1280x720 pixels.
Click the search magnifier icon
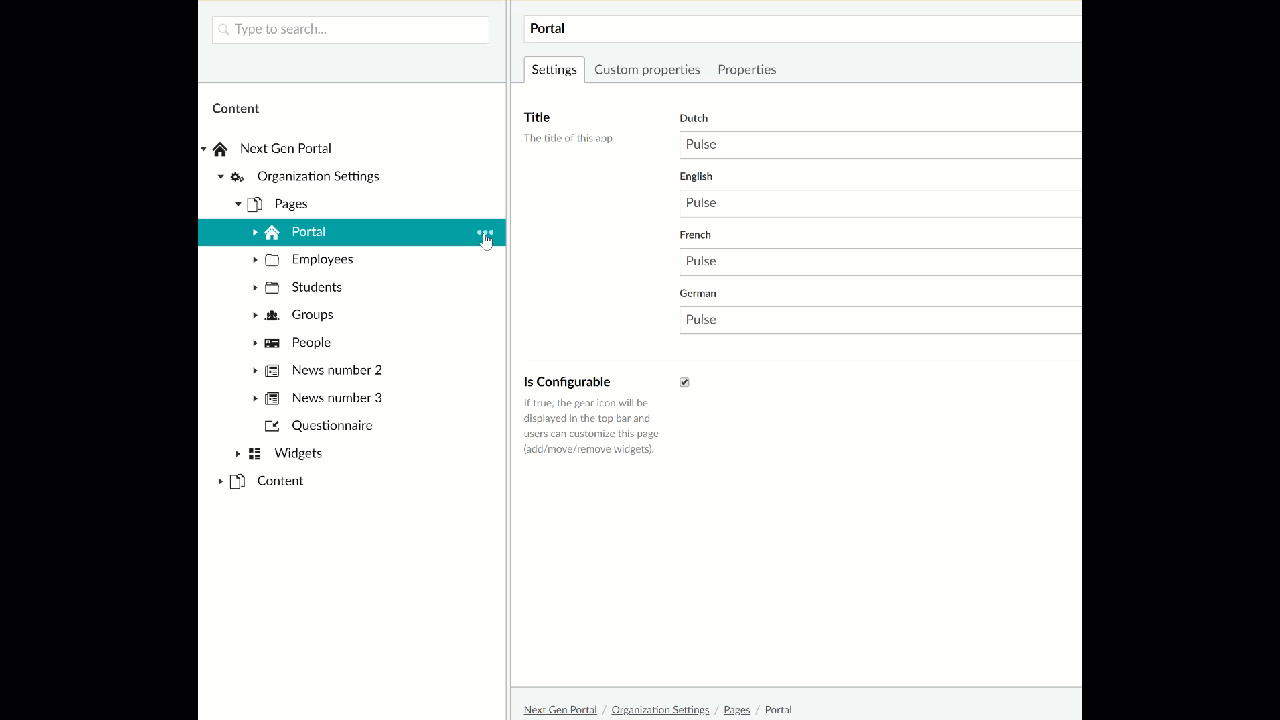tap(224, 30)
